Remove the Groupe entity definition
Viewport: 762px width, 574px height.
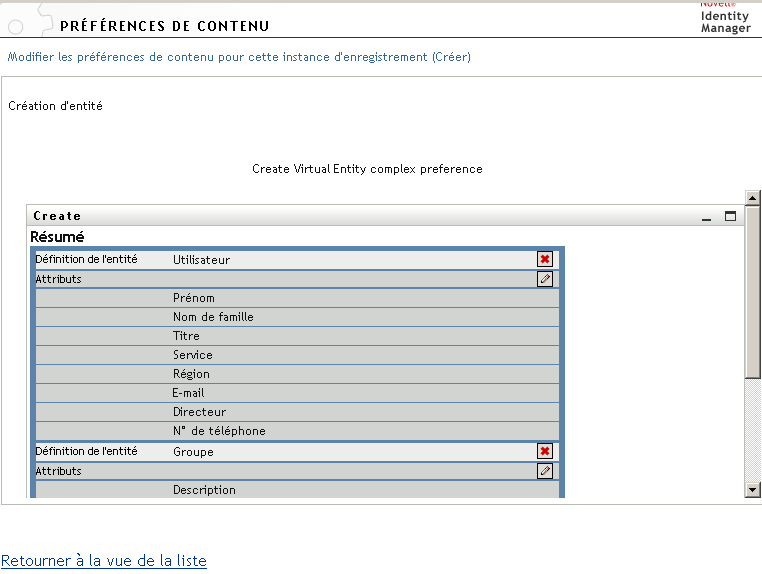545,451
